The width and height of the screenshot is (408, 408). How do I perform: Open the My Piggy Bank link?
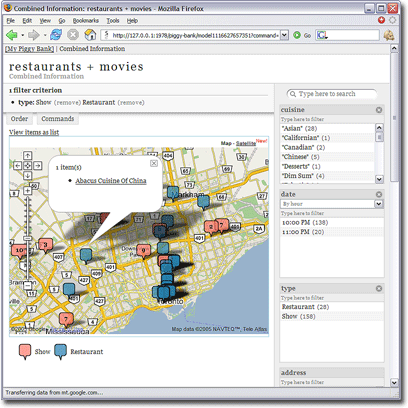(x=29, y=49)
